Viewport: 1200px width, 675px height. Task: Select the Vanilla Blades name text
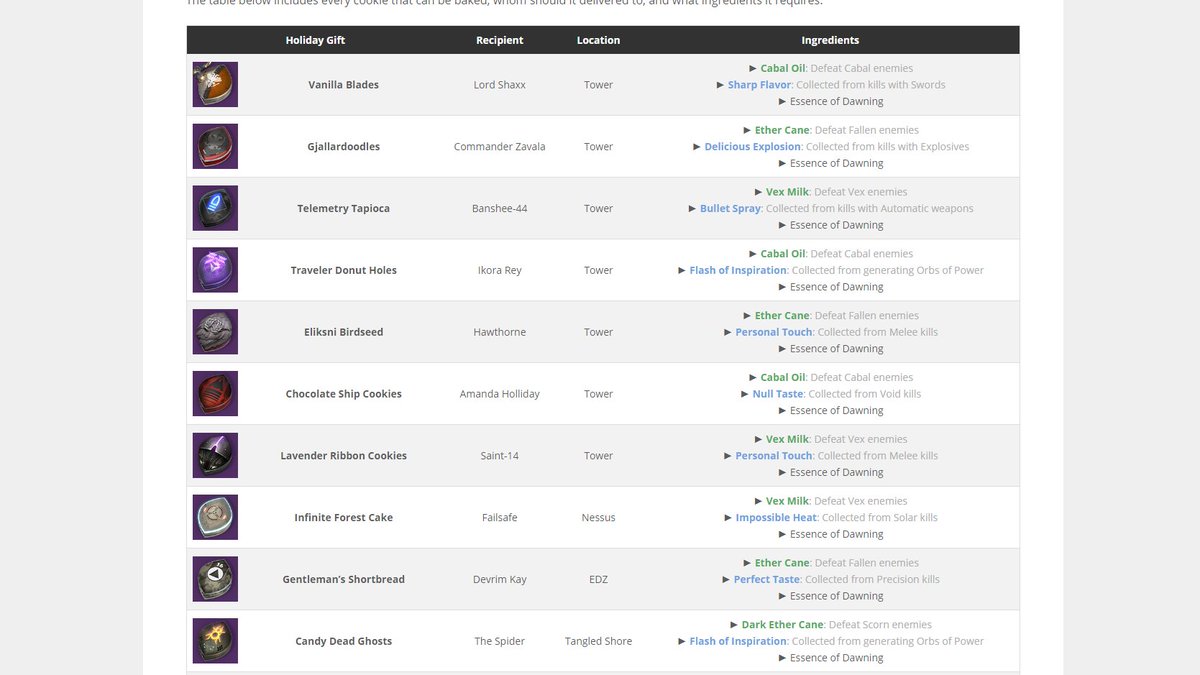pos(343,85)
